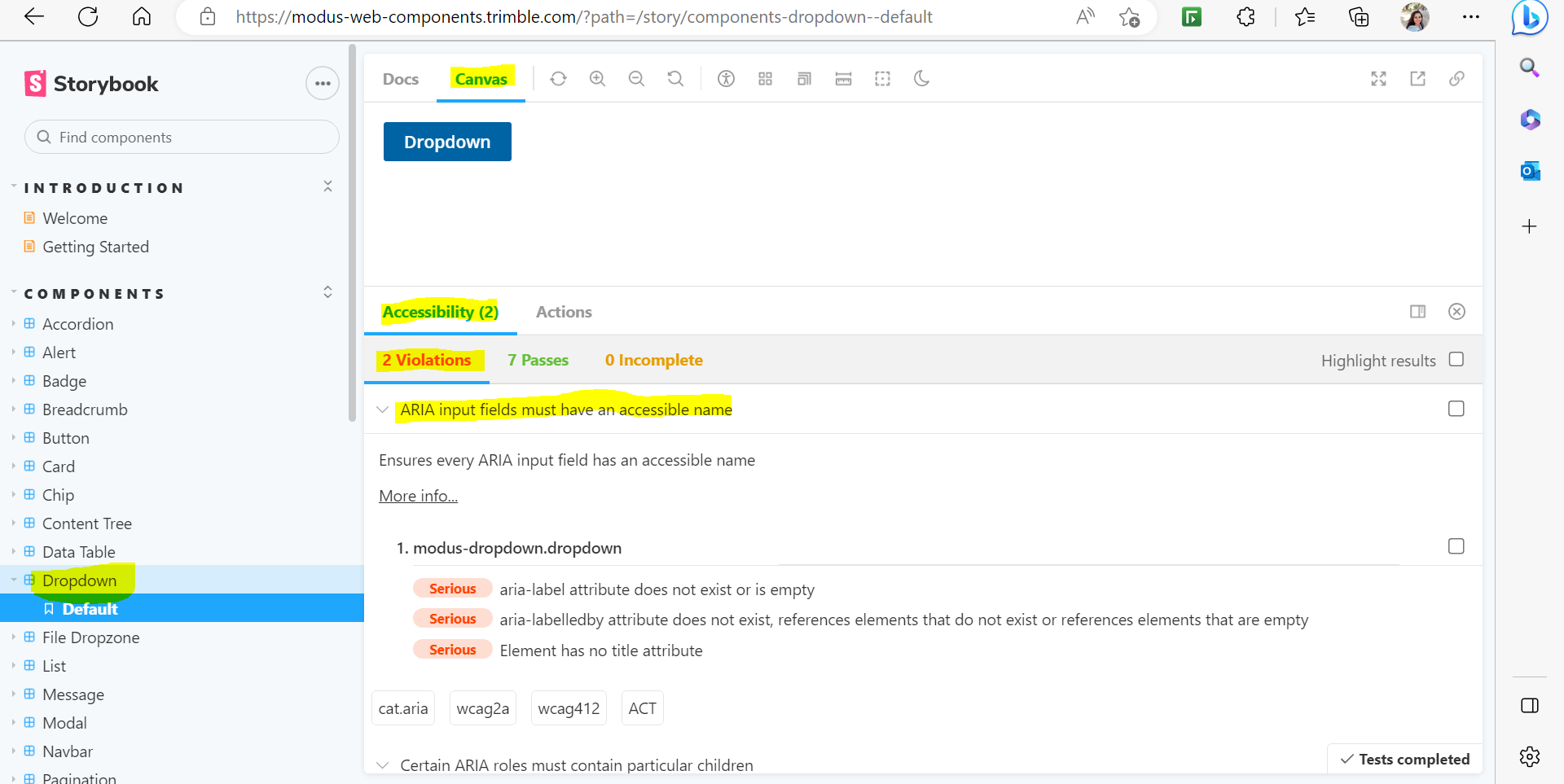The image size is (1564, 784).
Task: Remount the story using the refresh icon
Action: (558, 78)
